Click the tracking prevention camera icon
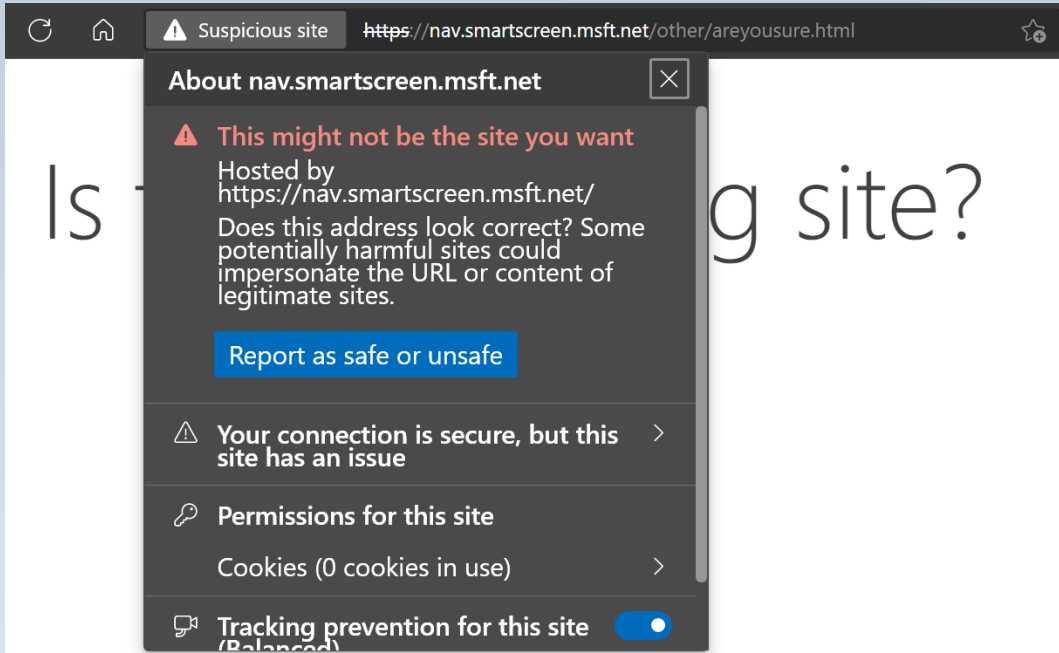 point(184,624)
